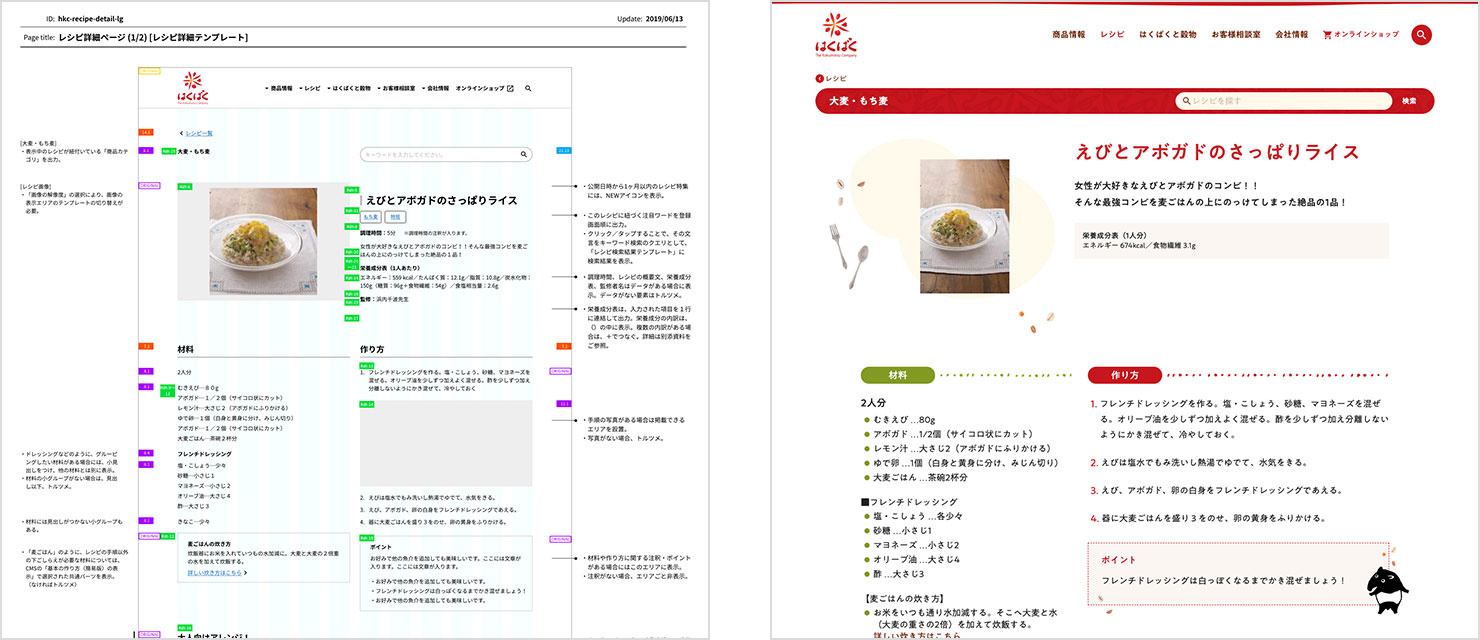Select 会社情報 in the red design menu
1480x640 pixels.
pos(1291,35)
